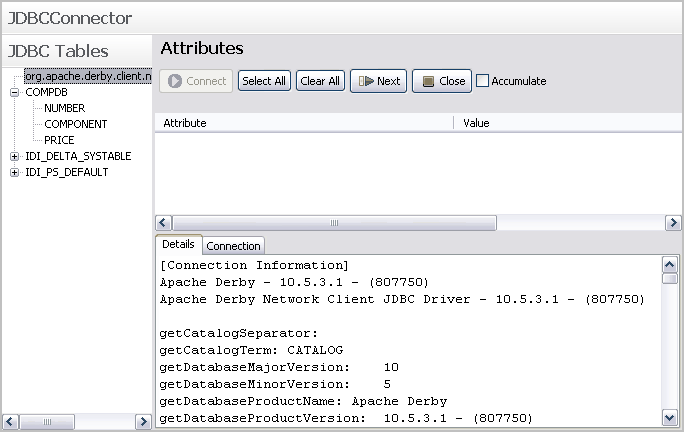Click 'getDatabaseMajorVersion: 10' line
Screen dimensions: 684x432
pos(279,367)
